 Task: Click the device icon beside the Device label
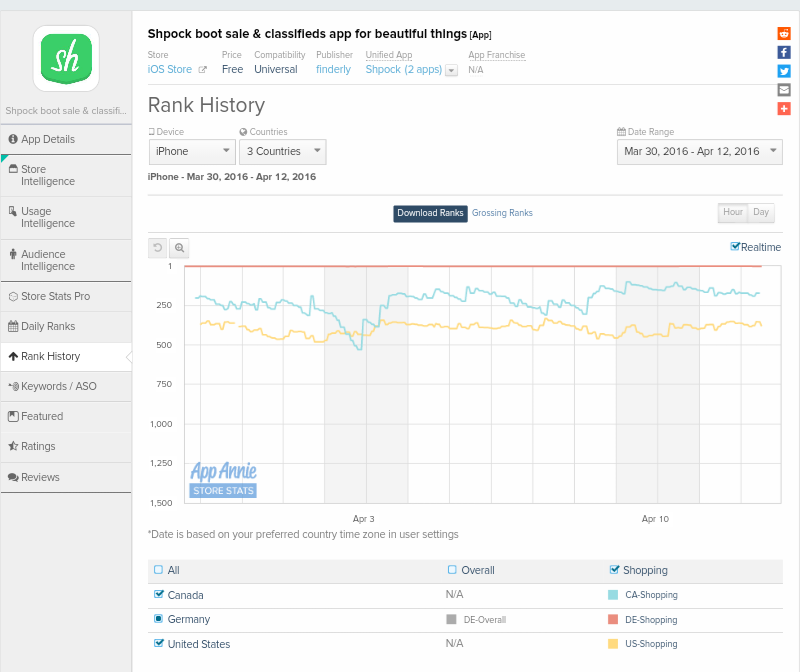[x=151, y=132]
